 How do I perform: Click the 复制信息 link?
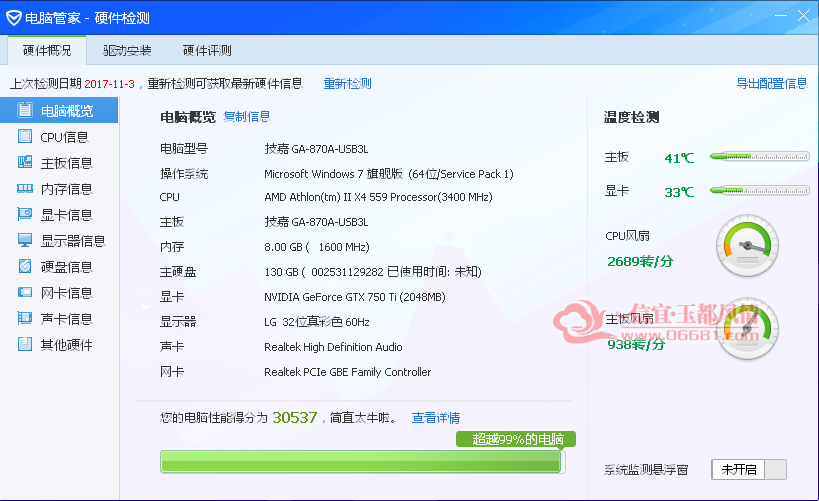[x=247, y=116]
